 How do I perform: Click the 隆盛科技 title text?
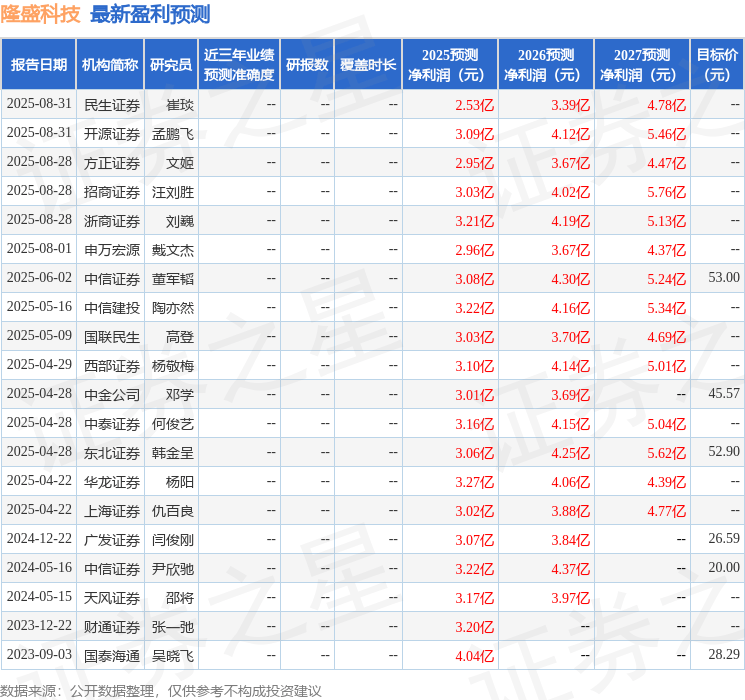coord(40,14)
